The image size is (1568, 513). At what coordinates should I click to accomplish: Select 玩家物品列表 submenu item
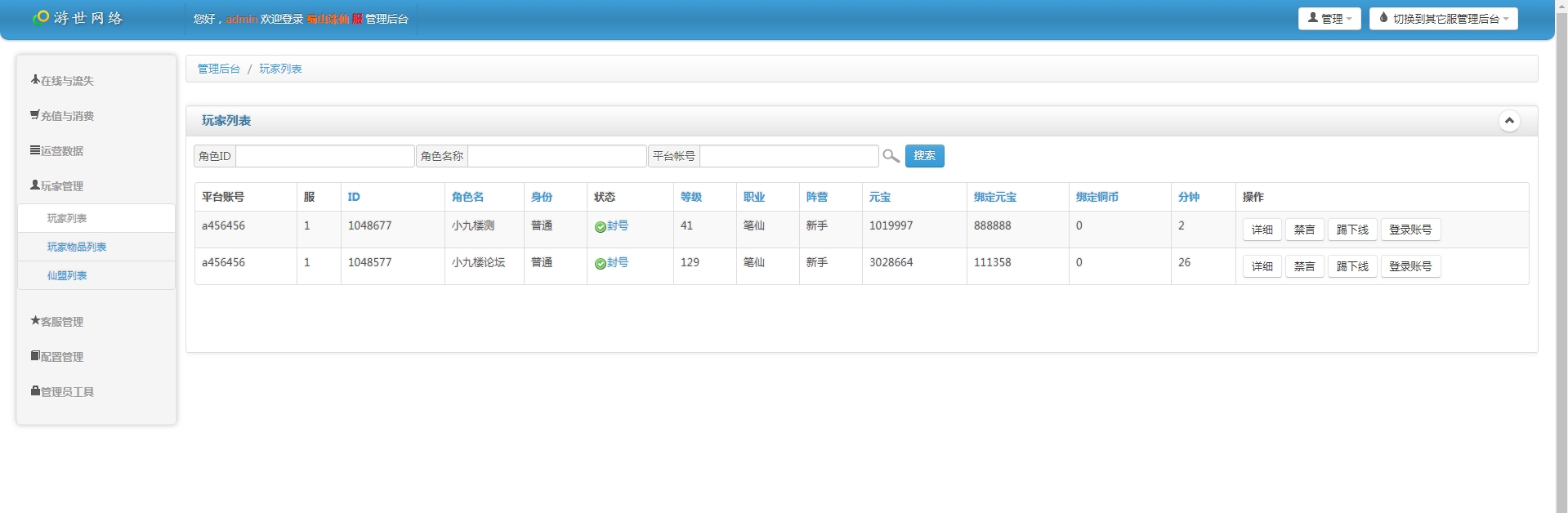coord(77,248)
